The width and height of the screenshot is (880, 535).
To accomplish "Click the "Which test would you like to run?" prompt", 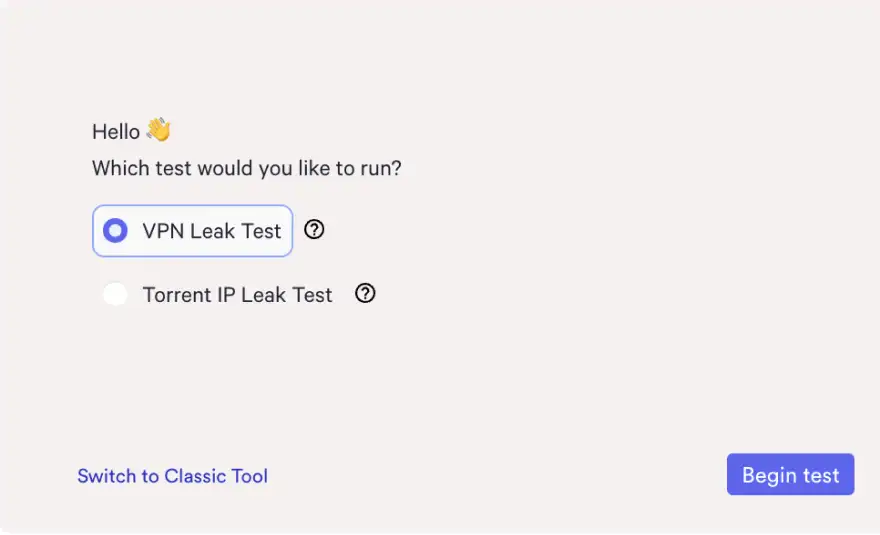I will (x=246, y=168).
